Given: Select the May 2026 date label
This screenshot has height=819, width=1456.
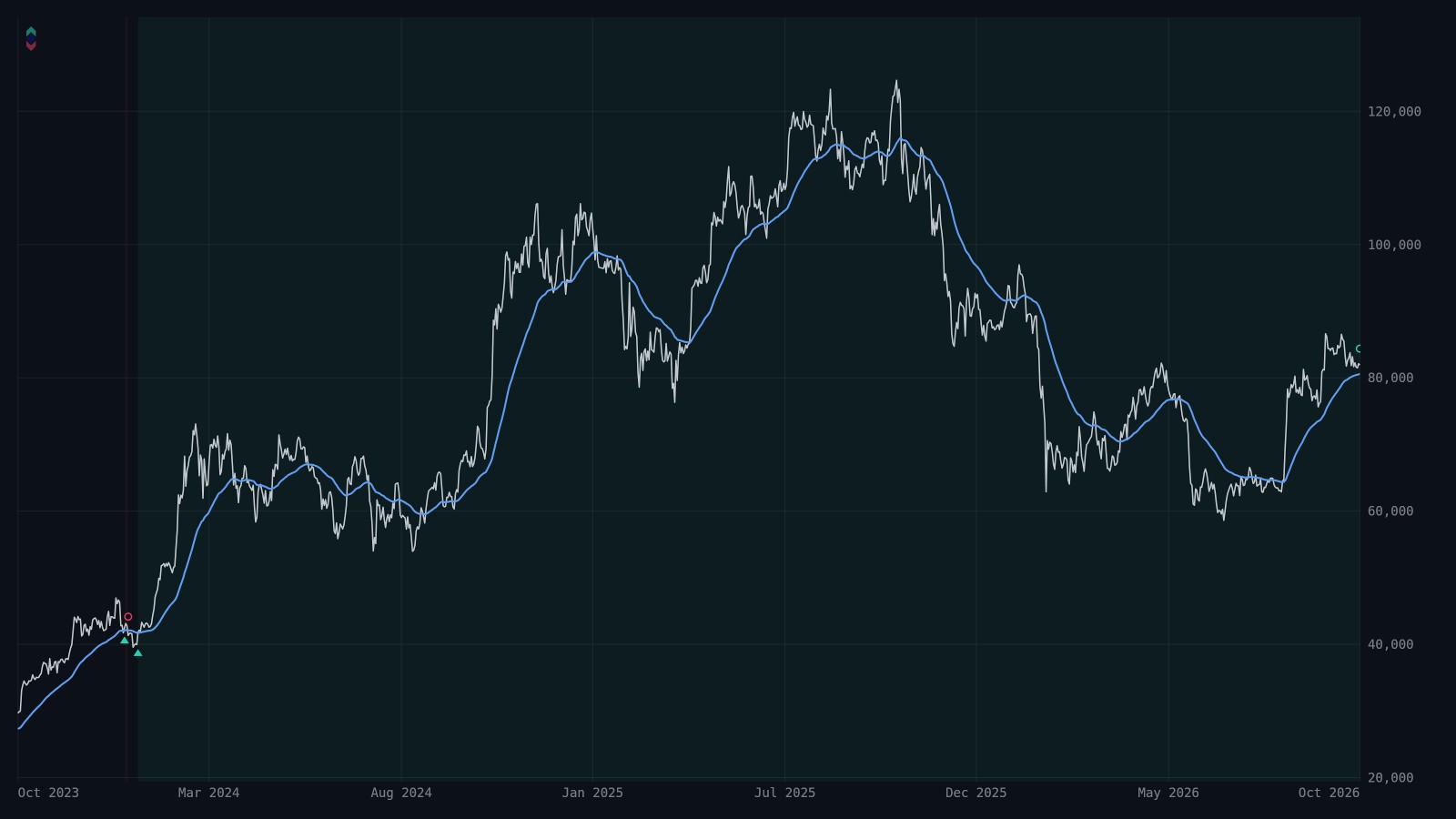Looking at the screenshot, I should [x=1168, y=793].
